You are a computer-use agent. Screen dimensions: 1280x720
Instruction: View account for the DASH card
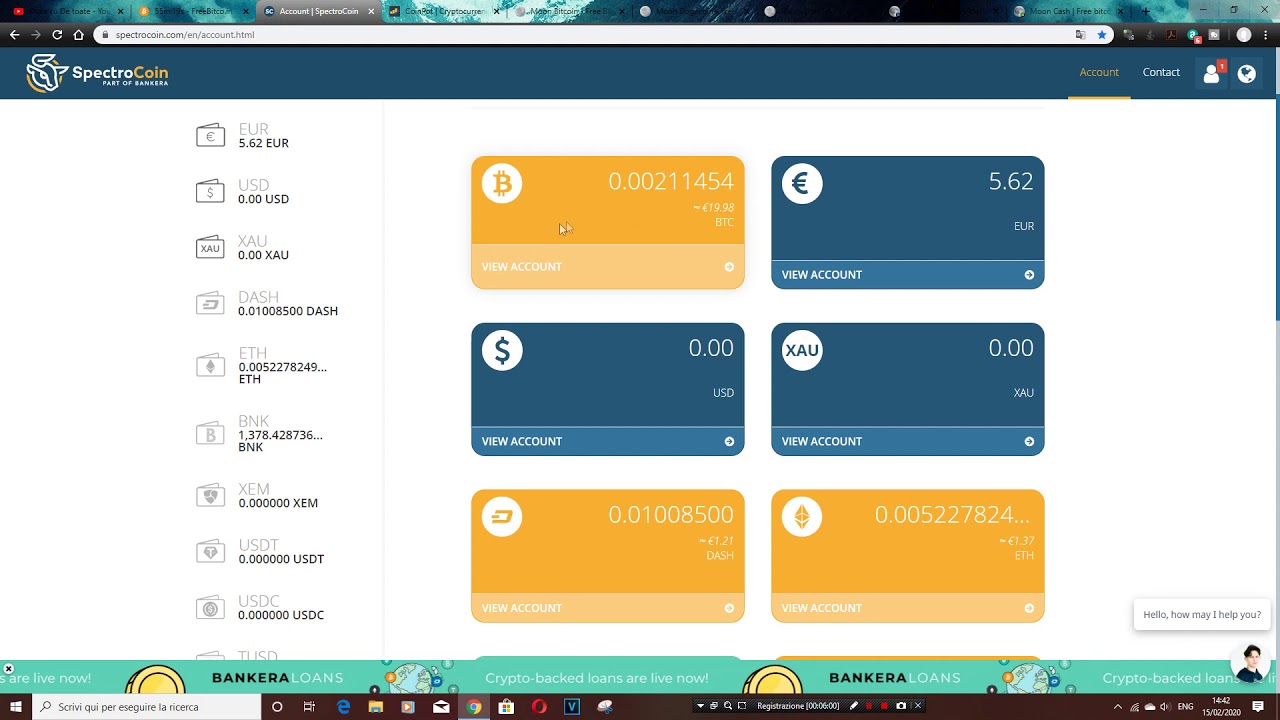coord(608,608)
